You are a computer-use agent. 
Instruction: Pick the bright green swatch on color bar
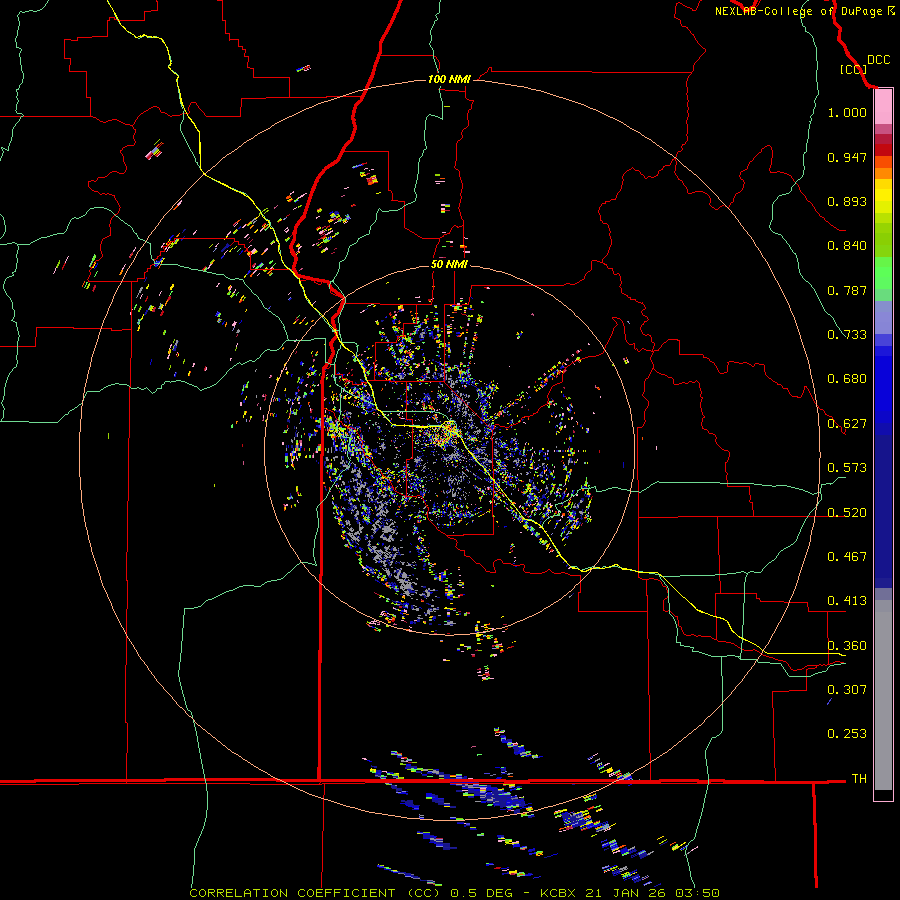[x=883, y=273]
